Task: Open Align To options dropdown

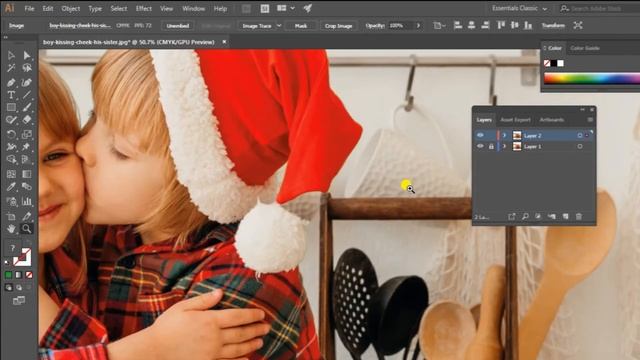Action: coord(439,25)
